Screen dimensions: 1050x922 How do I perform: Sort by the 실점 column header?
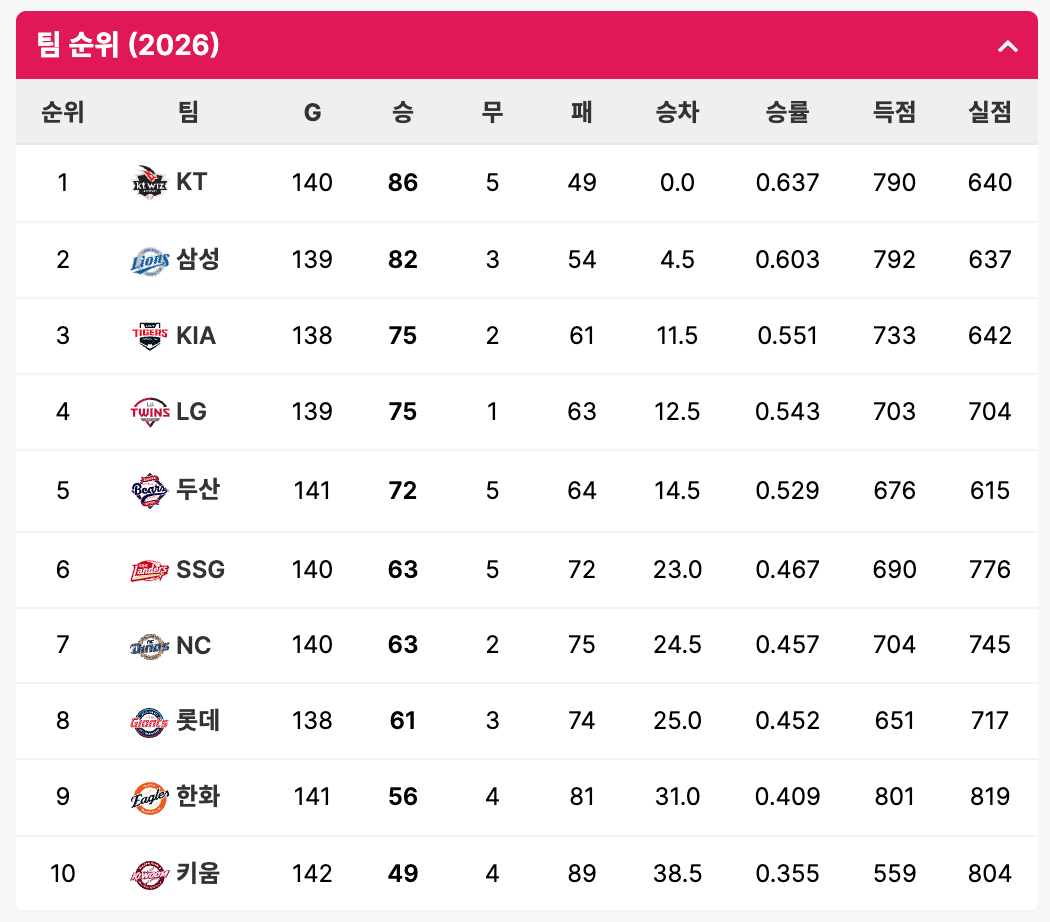990,112
